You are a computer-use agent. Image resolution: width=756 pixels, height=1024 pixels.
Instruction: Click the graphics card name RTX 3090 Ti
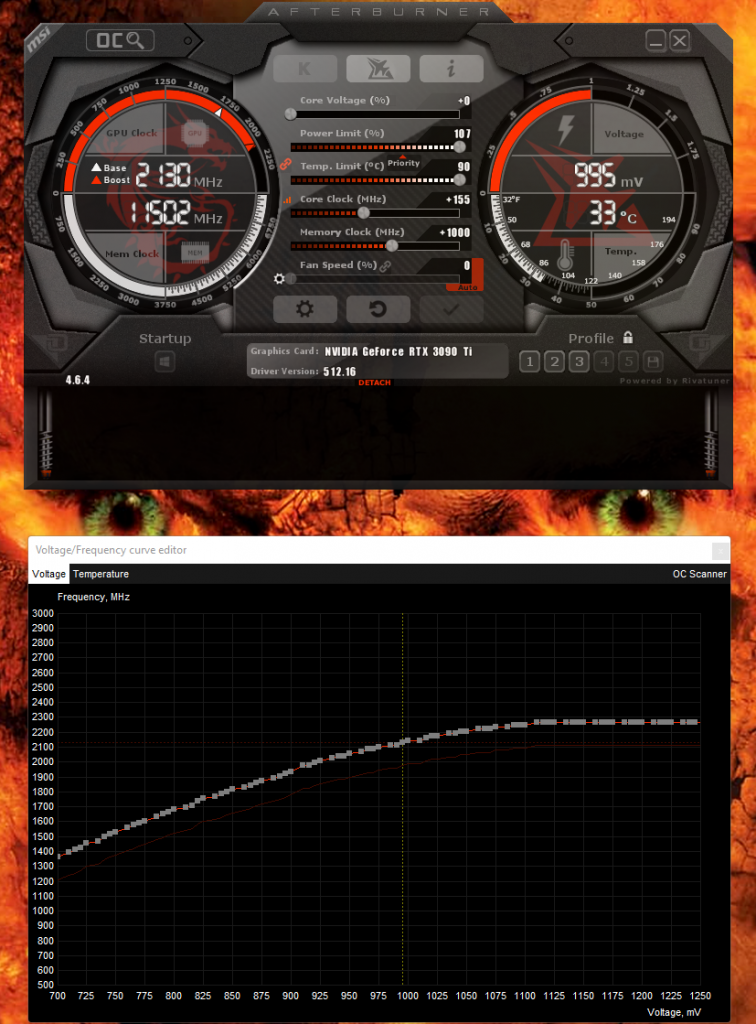[398, 351]
